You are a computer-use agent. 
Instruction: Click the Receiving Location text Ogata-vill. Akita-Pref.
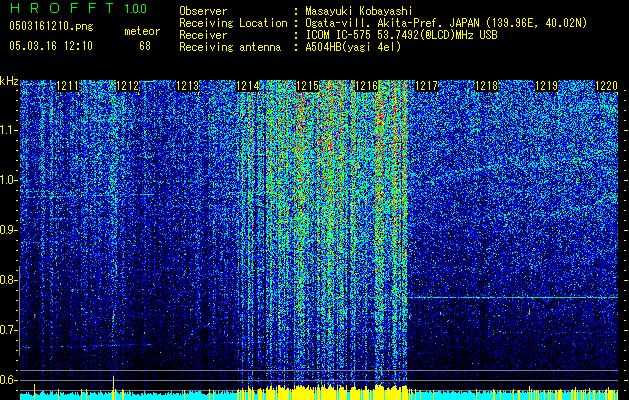(x=373, y=23)
